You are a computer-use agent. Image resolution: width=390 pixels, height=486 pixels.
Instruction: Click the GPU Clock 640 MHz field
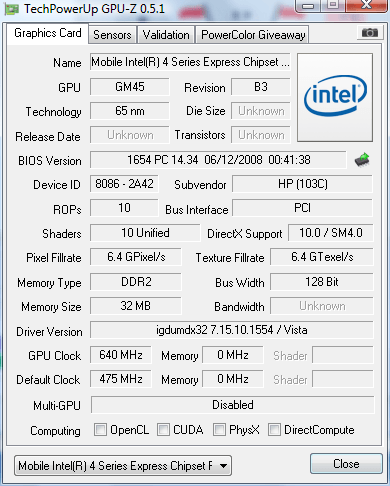point(121,355)
